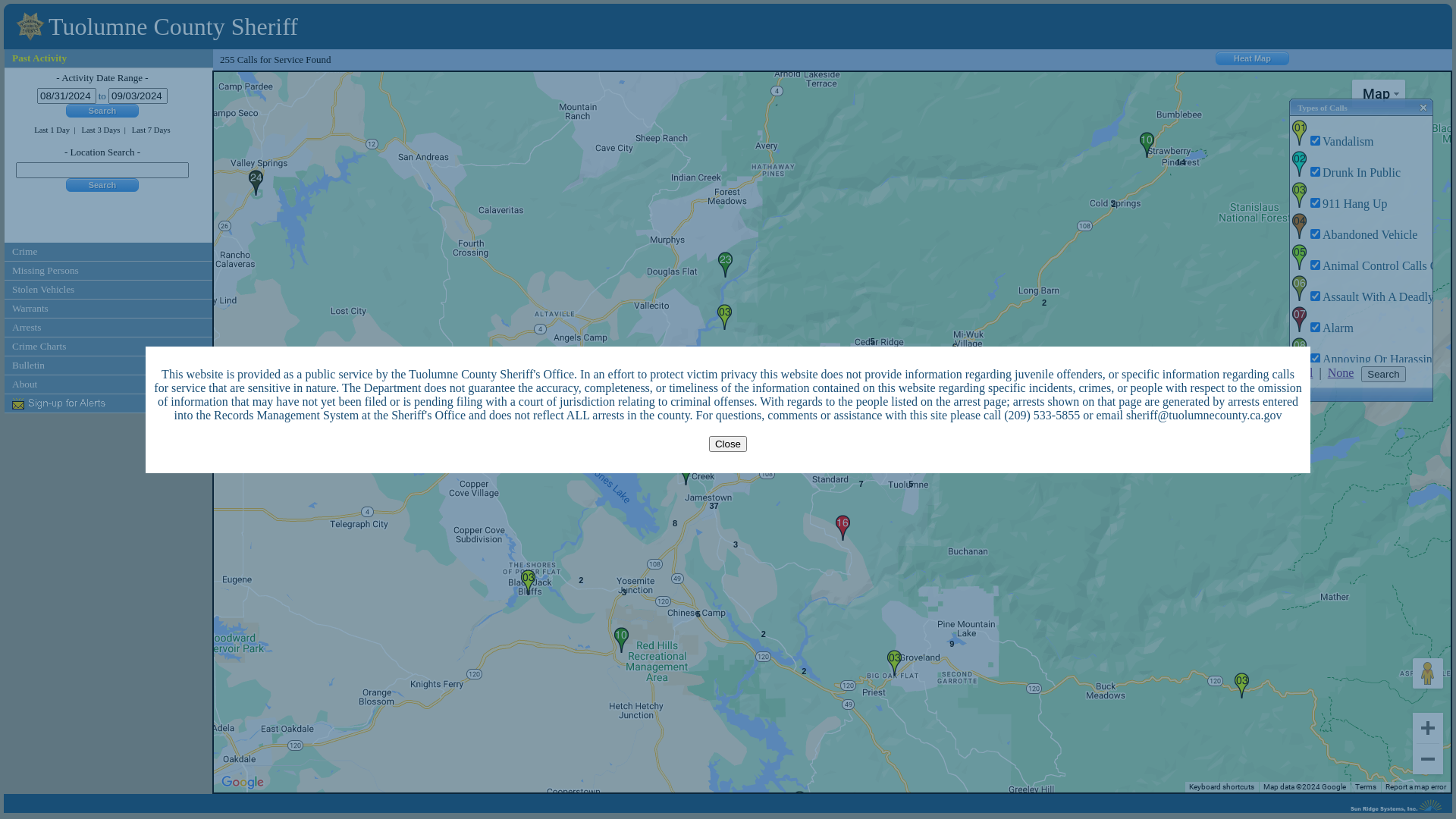
Task: Click the 02 Drunk In Public legend pin
Action: [x=1299, y=165]
